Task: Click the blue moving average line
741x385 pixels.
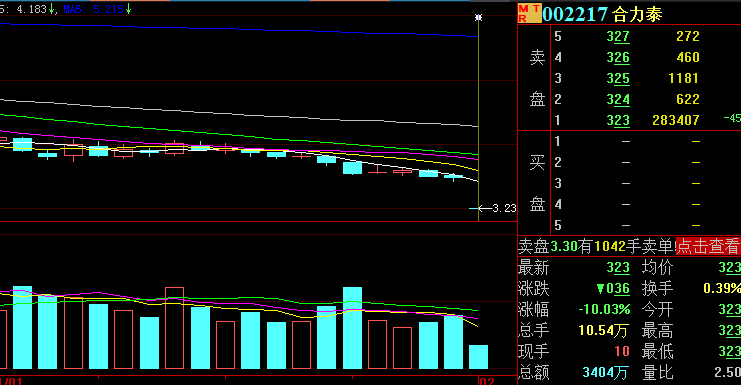Action: coord(236,29)
